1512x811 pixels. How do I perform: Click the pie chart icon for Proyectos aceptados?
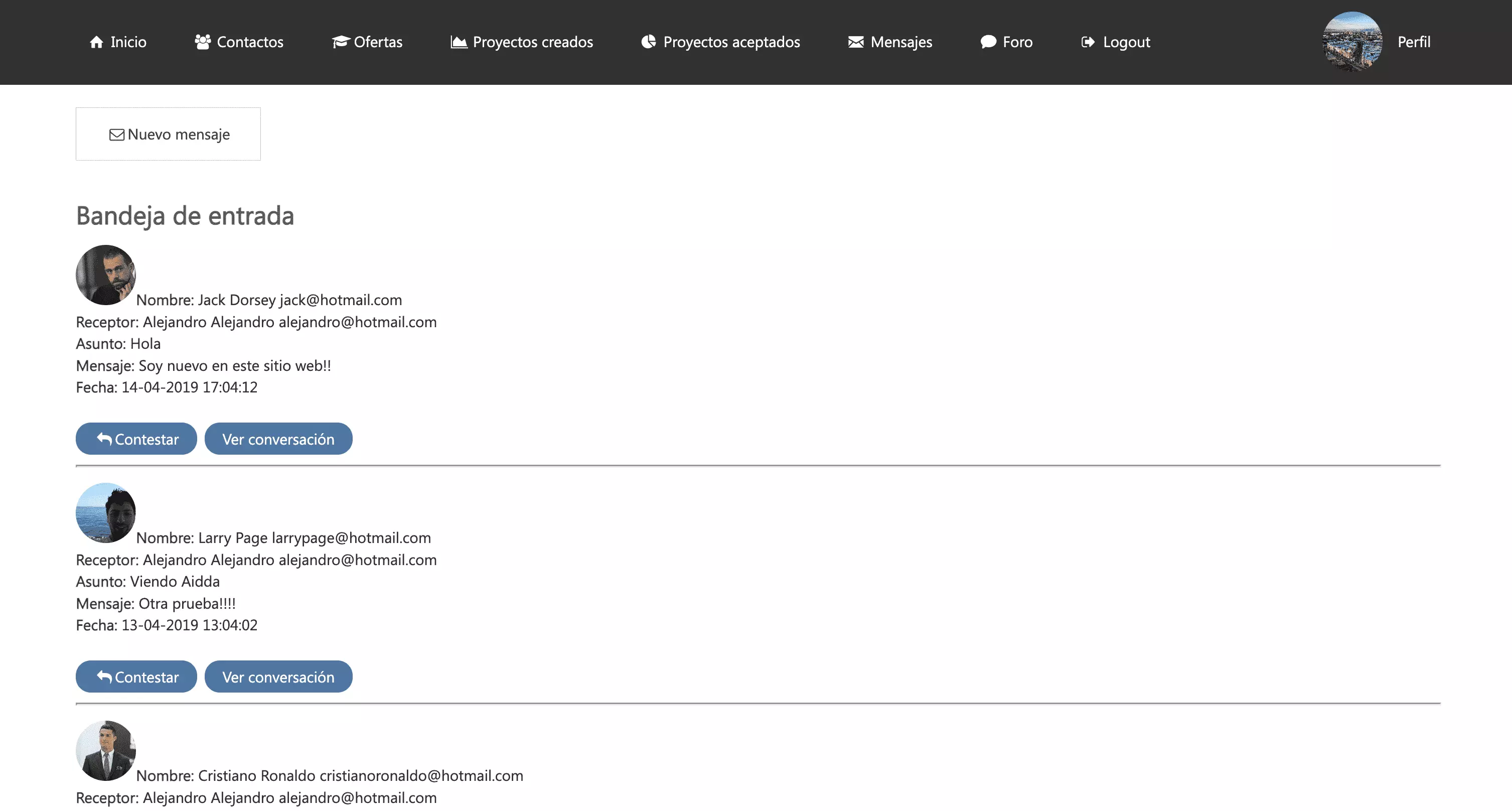click(648, 42)
